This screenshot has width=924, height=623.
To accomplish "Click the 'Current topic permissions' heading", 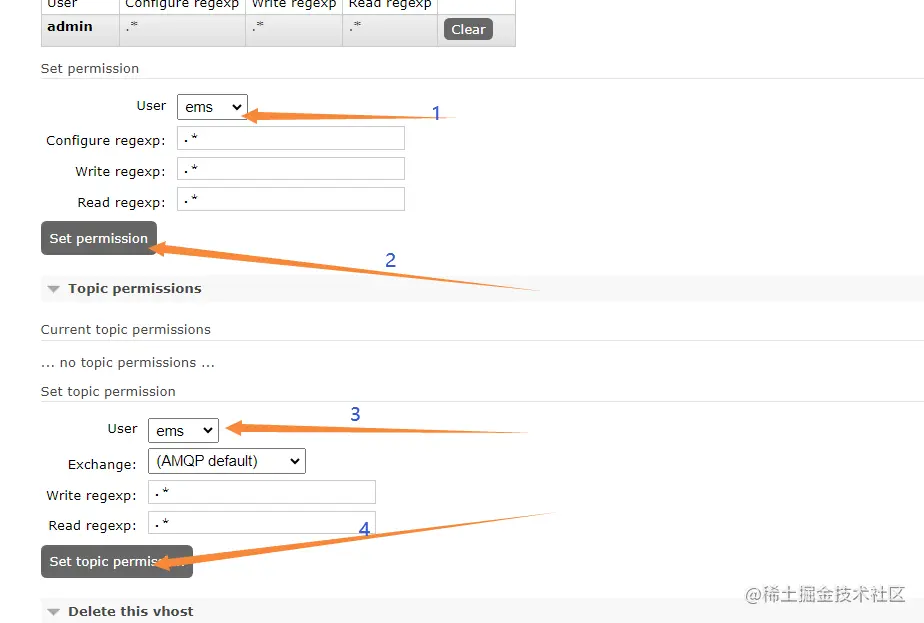I will 126,329.
